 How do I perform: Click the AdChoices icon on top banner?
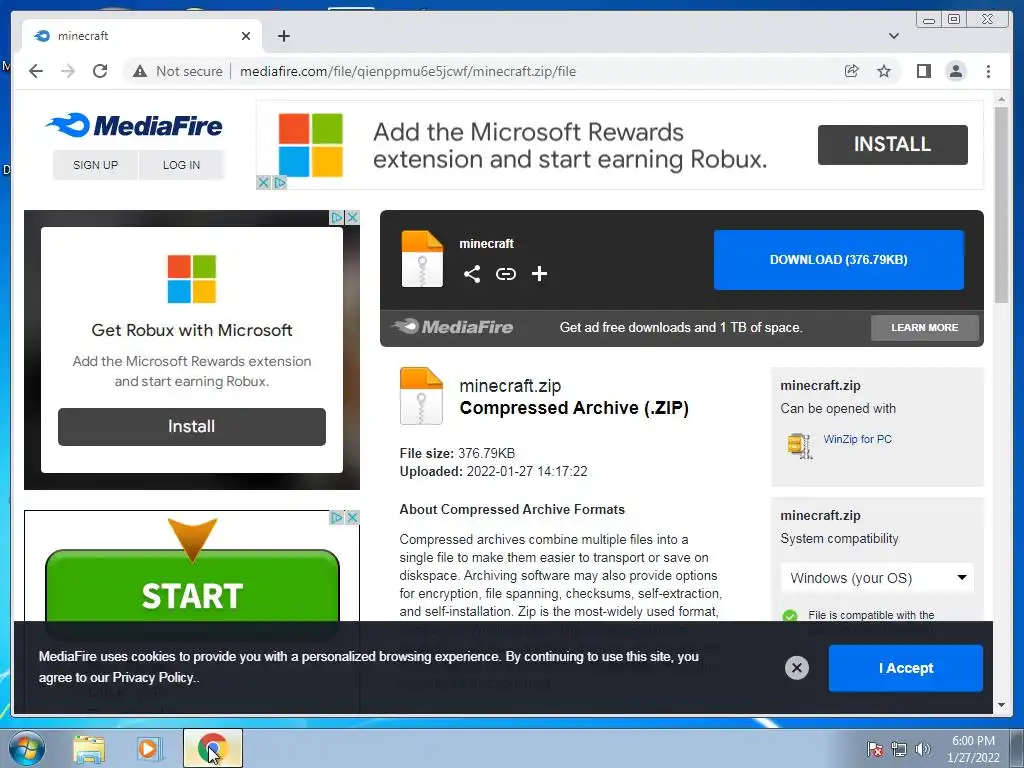[280, 182]
